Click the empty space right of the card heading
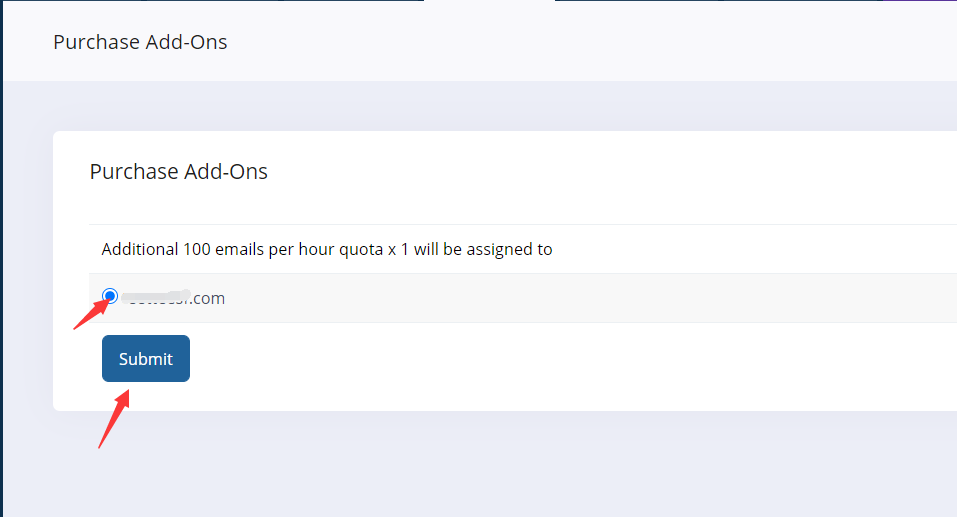Image resolution: width=957 pixels, height=517 pixels. pyautogui.click(x=600, y=171)
